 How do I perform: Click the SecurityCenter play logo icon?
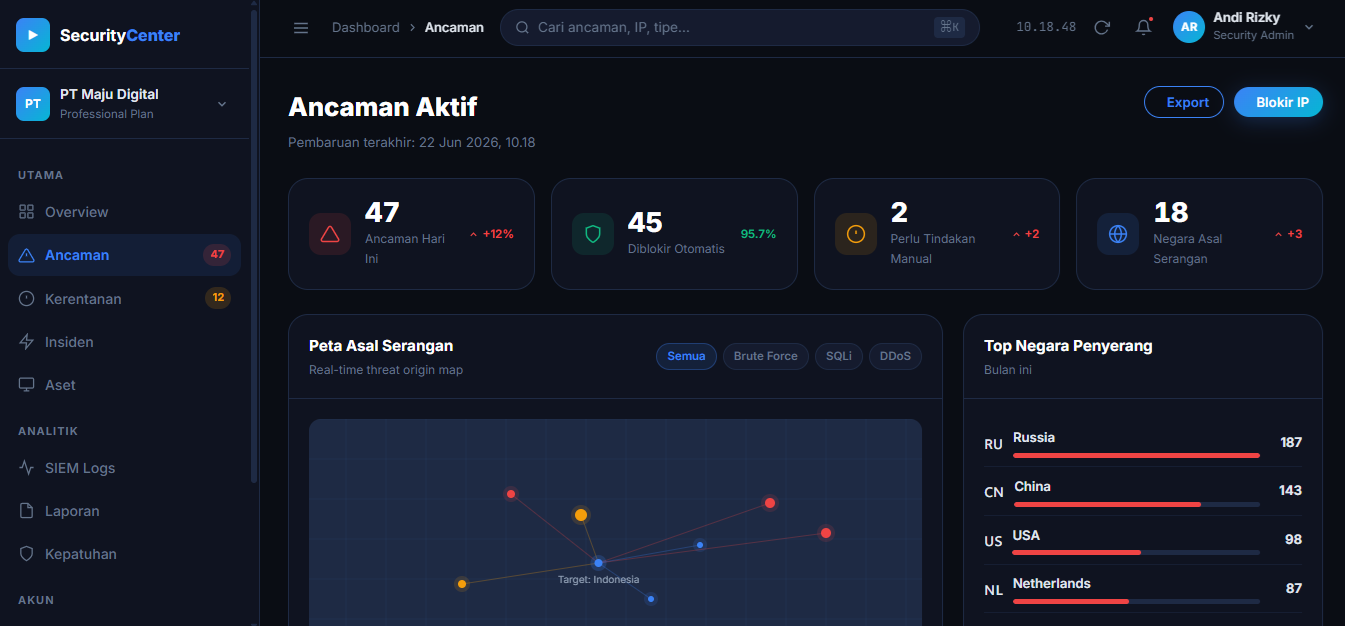pyautogui.click(x=33, y=35)
